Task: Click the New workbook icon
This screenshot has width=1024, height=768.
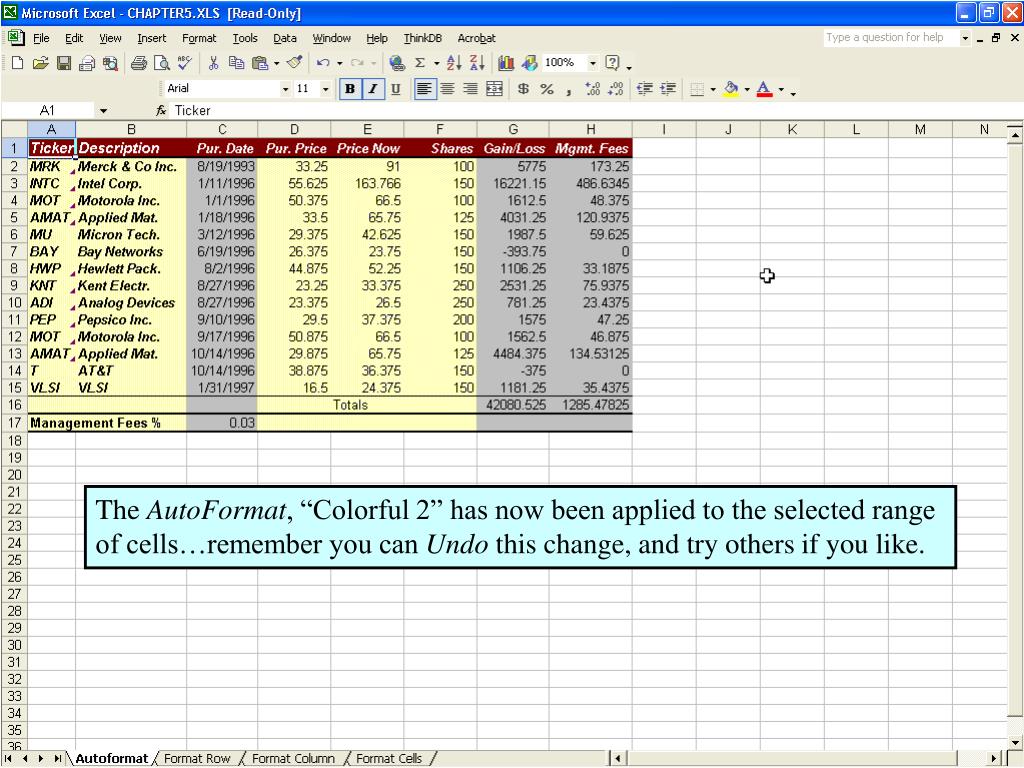Action: click(18, 63)
